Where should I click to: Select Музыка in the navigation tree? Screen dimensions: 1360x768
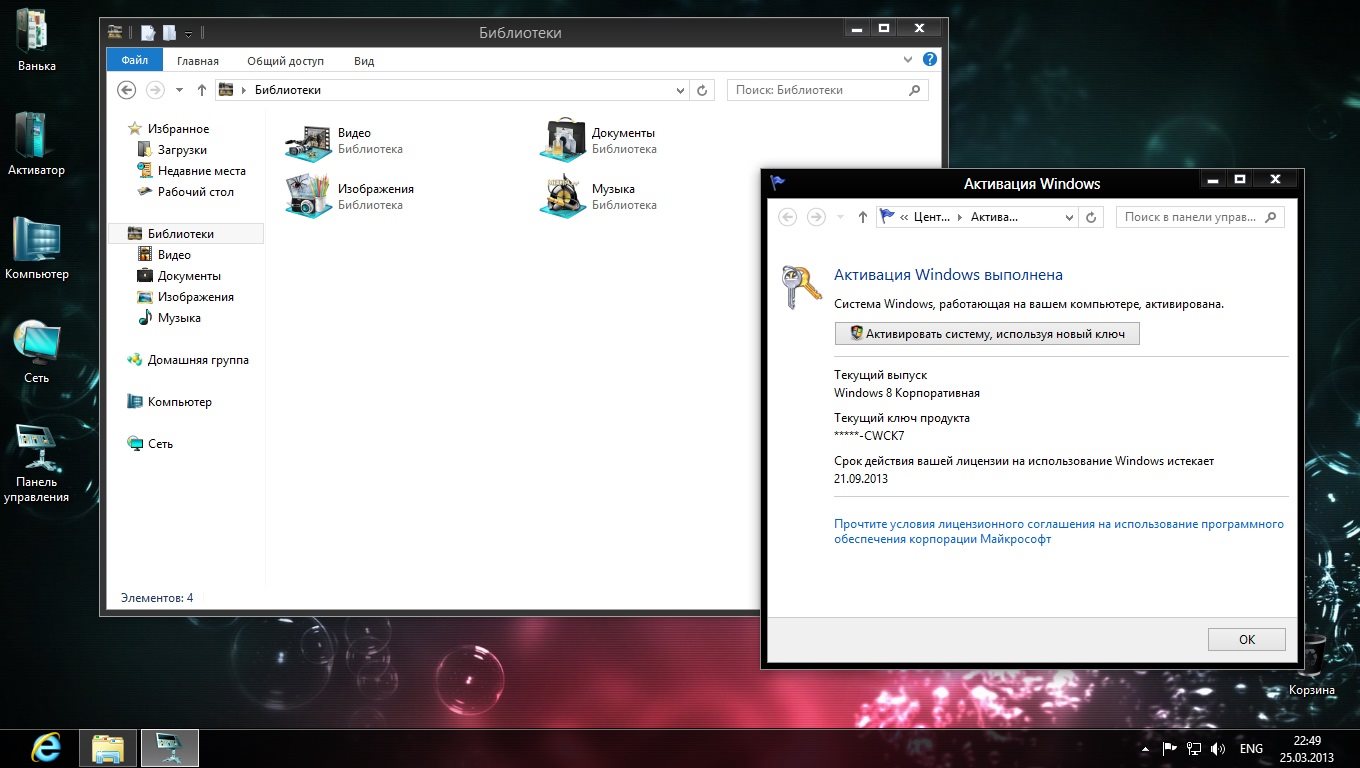coord(179,318)
